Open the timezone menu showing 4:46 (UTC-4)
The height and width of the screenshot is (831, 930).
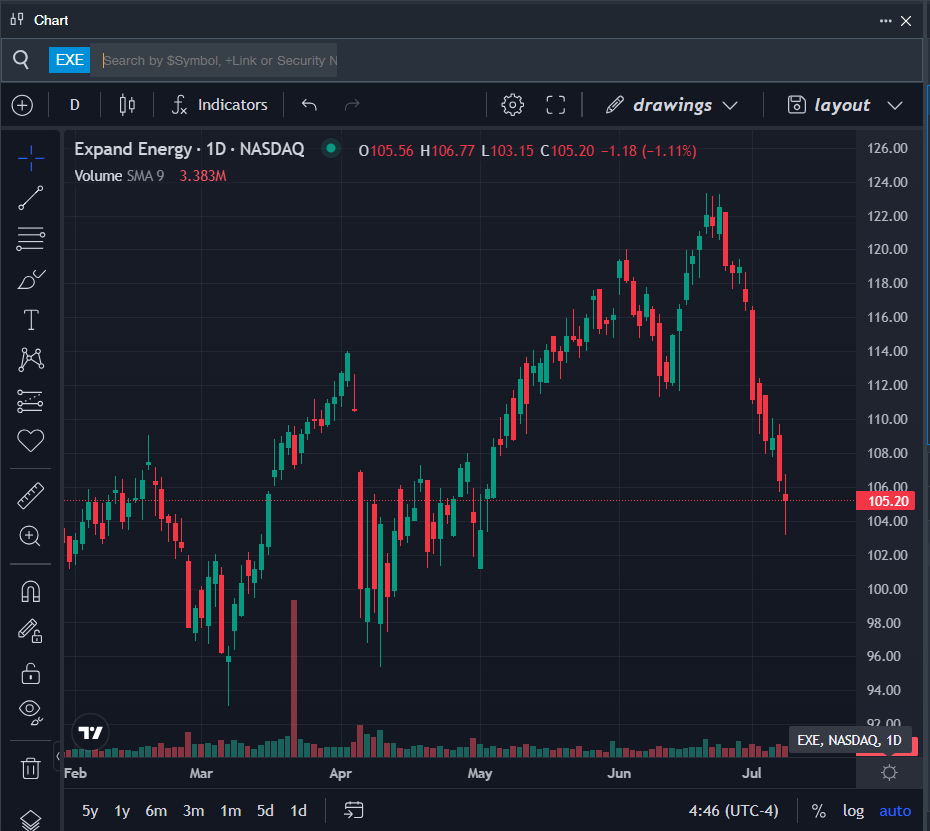pyautogui.click(x=733, y=811)
